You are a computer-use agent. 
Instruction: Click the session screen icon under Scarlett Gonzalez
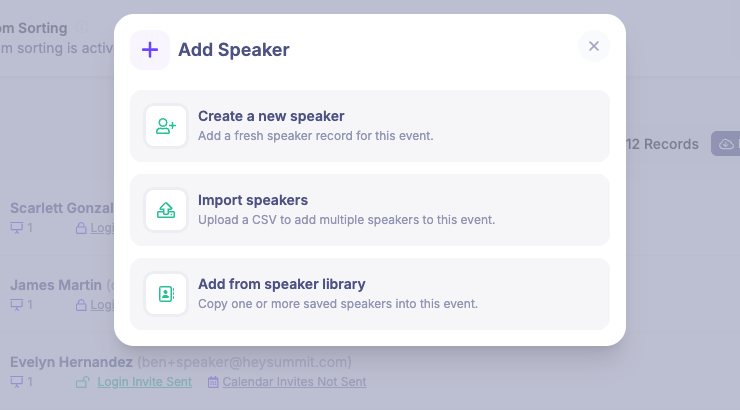(x=17, y=228)
